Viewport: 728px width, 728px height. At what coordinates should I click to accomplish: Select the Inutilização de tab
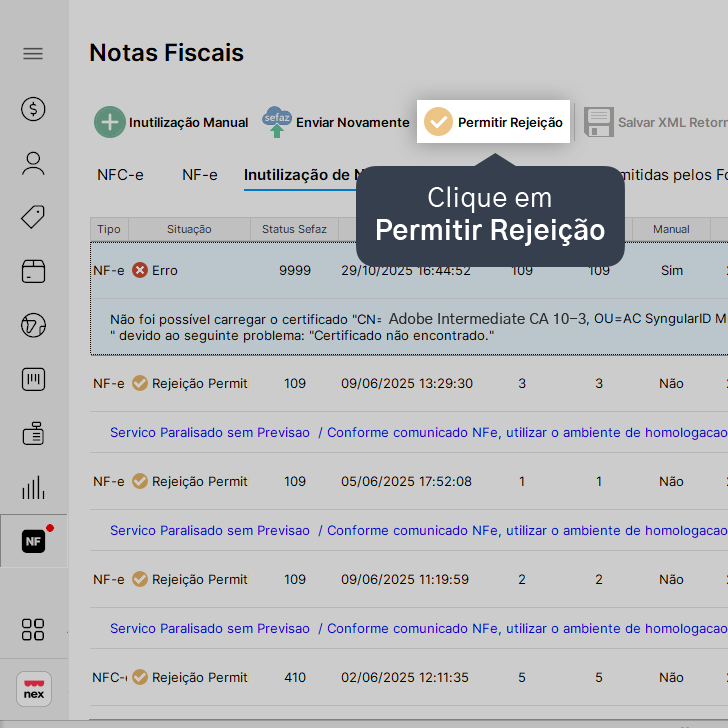(300, 176)
